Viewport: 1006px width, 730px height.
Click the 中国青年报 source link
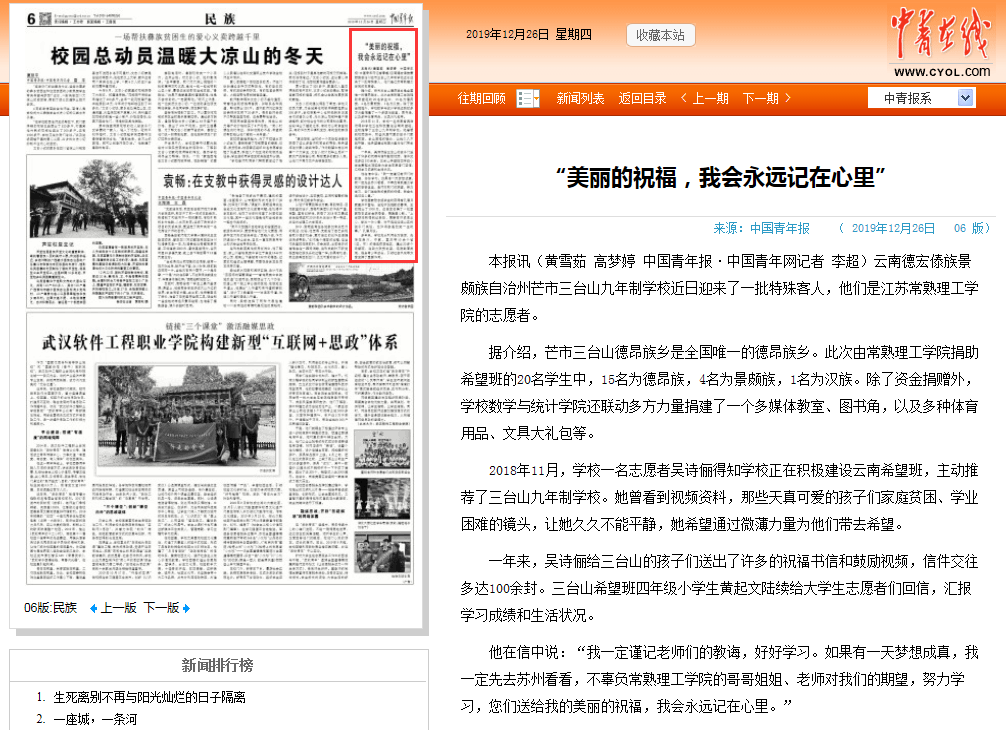tap(780, 228)
